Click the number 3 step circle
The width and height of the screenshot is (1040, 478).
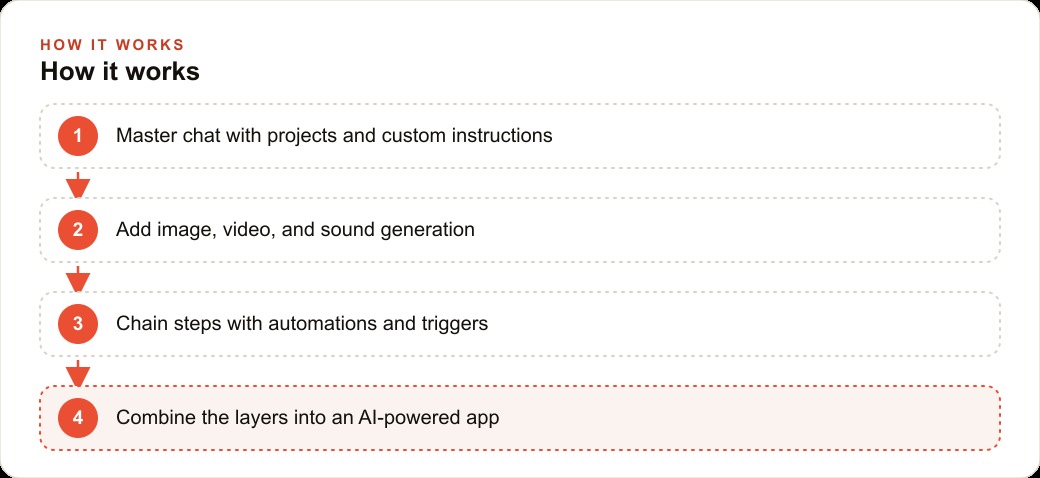[78, 324]
